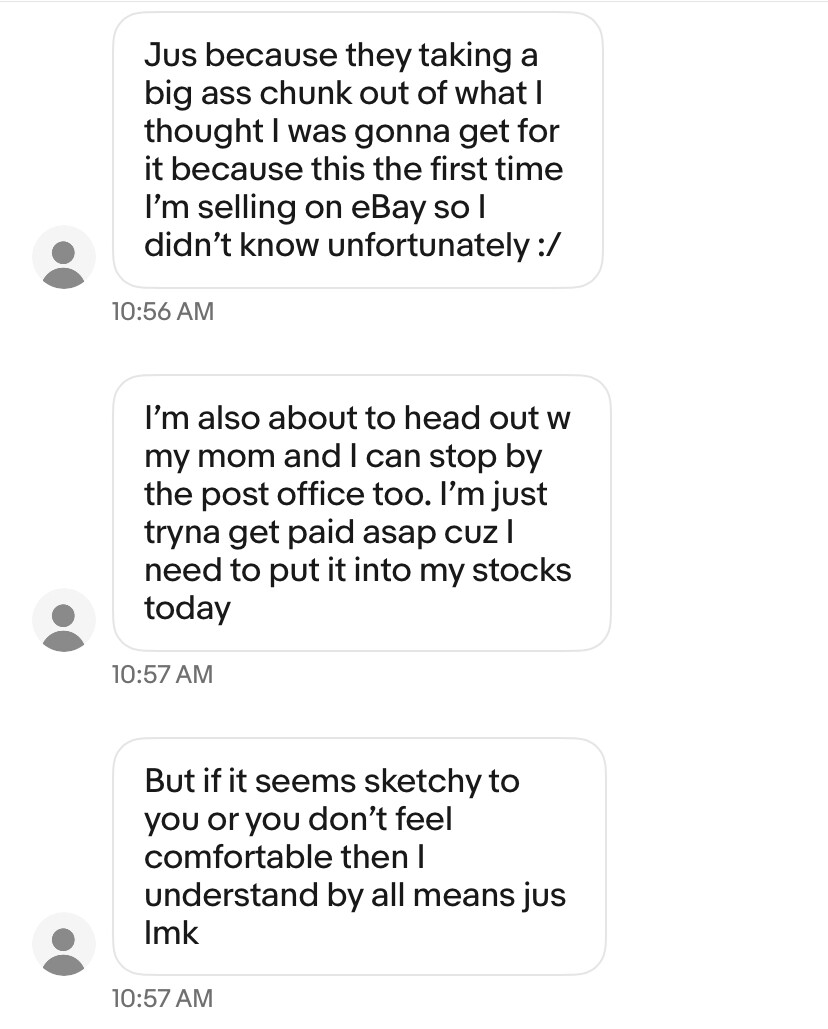Image resolution: width=828 pixels, height=1029 pixels.
Task: Click the 10:57 AM timestamp below the 'lmk' message
Action: tap(162, 997)
